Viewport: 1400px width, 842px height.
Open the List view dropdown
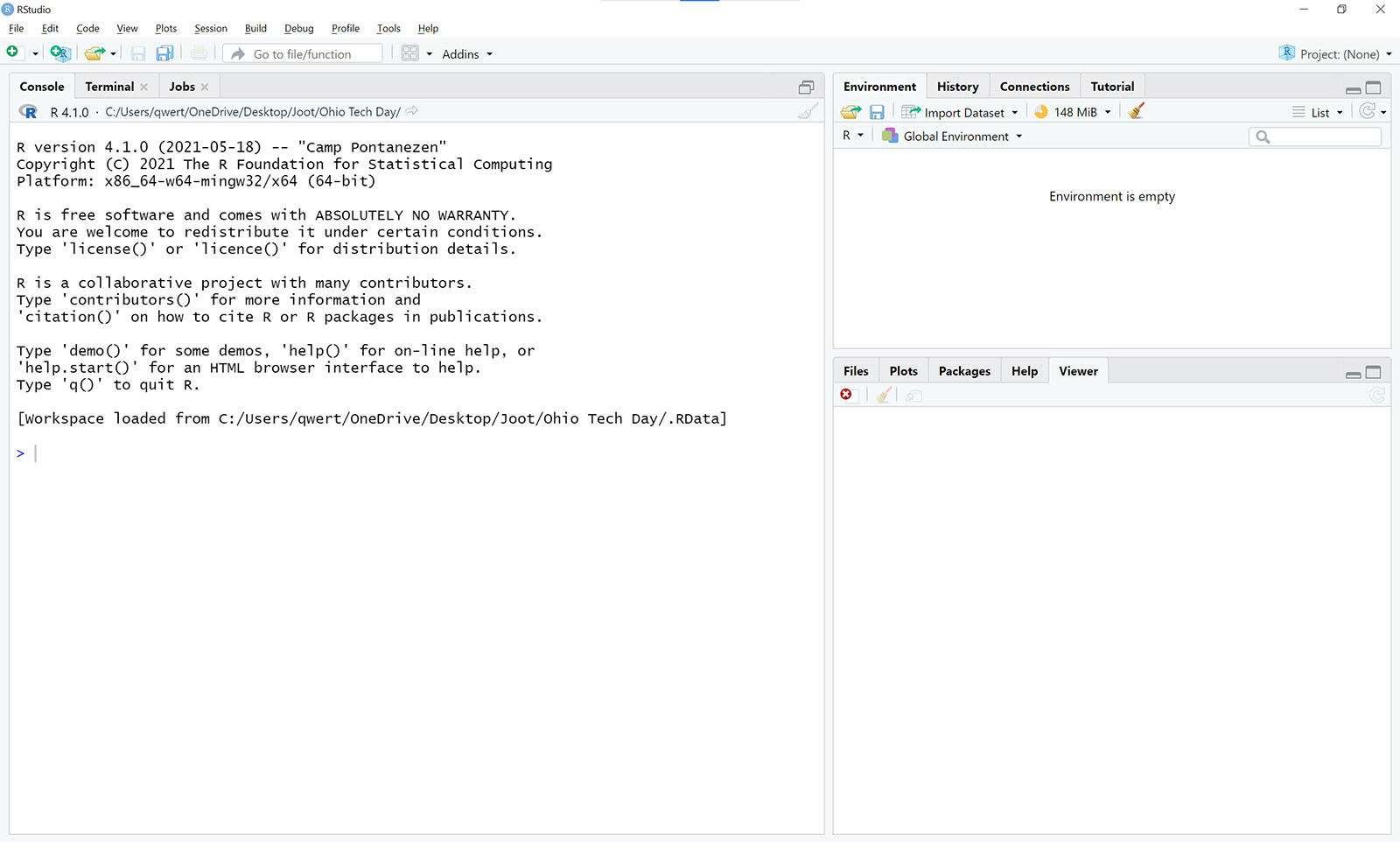click(x=1318, y=112)
